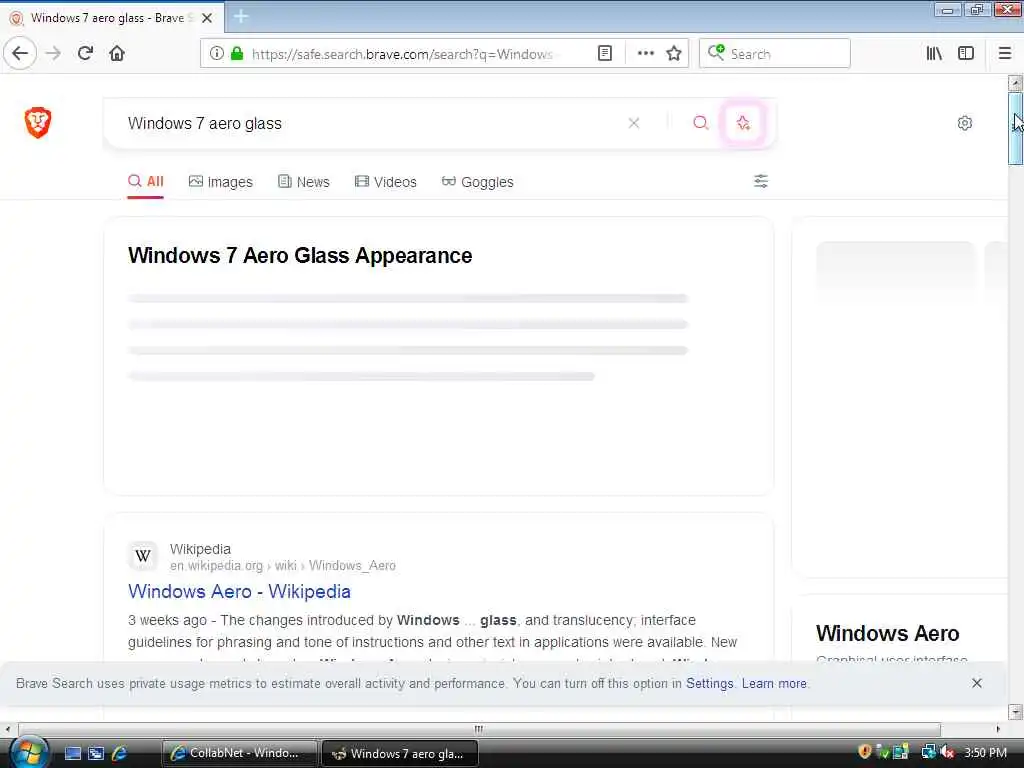Click horizontal scrollbar left arrow
Image resolution: width=1024 pixels, height=768 pixels.
pos(7,729)
